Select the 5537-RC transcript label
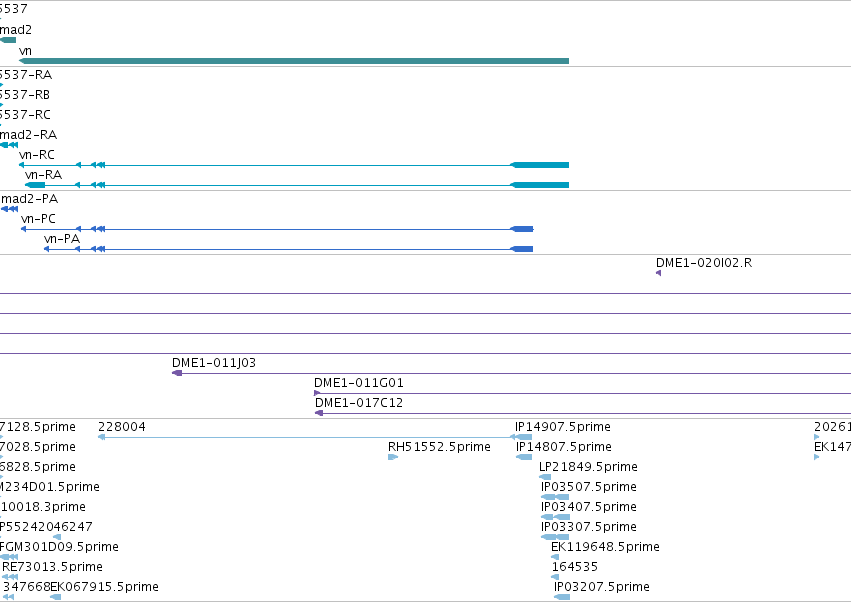 pos(26,115)
